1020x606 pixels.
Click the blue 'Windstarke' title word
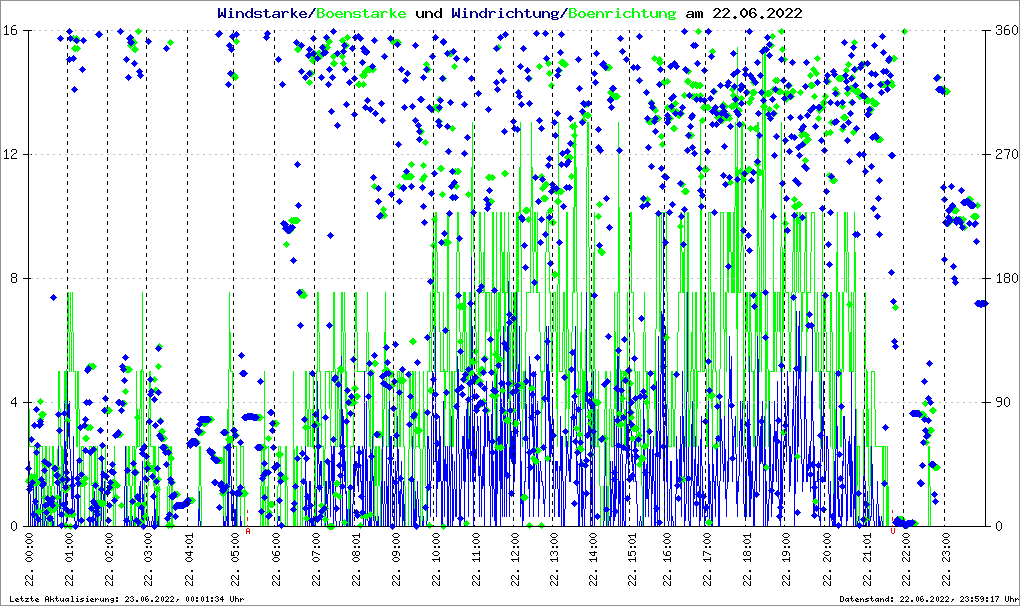[263, 13]
